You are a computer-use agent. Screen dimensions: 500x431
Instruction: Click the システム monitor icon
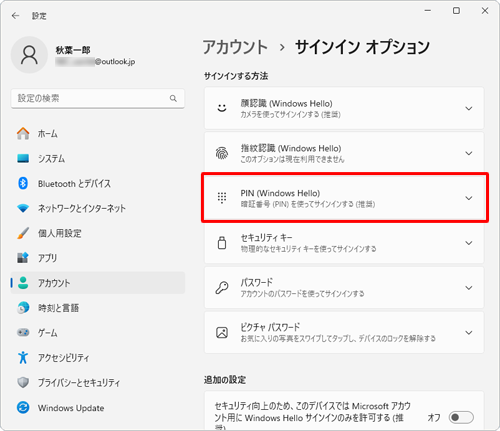(23, 158)
